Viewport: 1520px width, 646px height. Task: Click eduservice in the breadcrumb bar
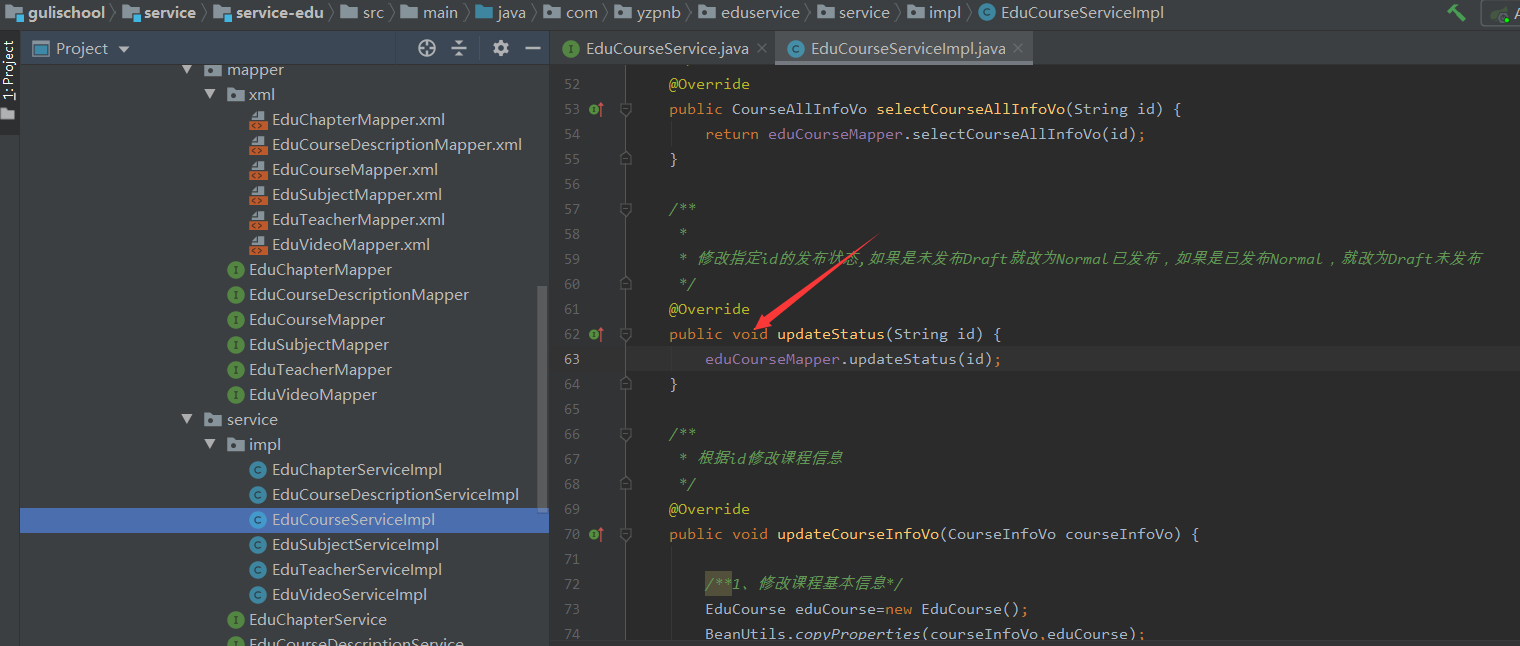click(x=749, y=12)
